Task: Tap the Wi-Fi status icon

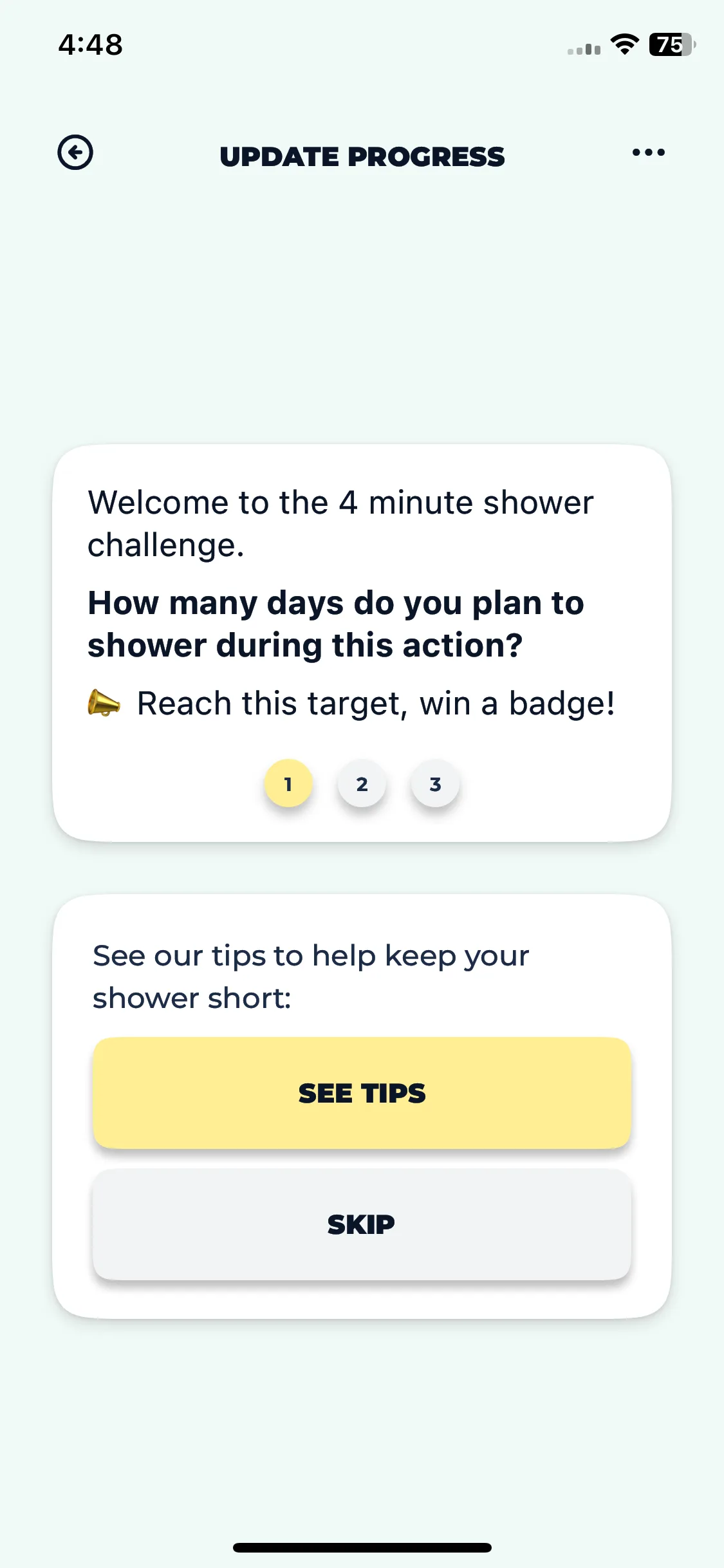Action: [x=624, y=44]
